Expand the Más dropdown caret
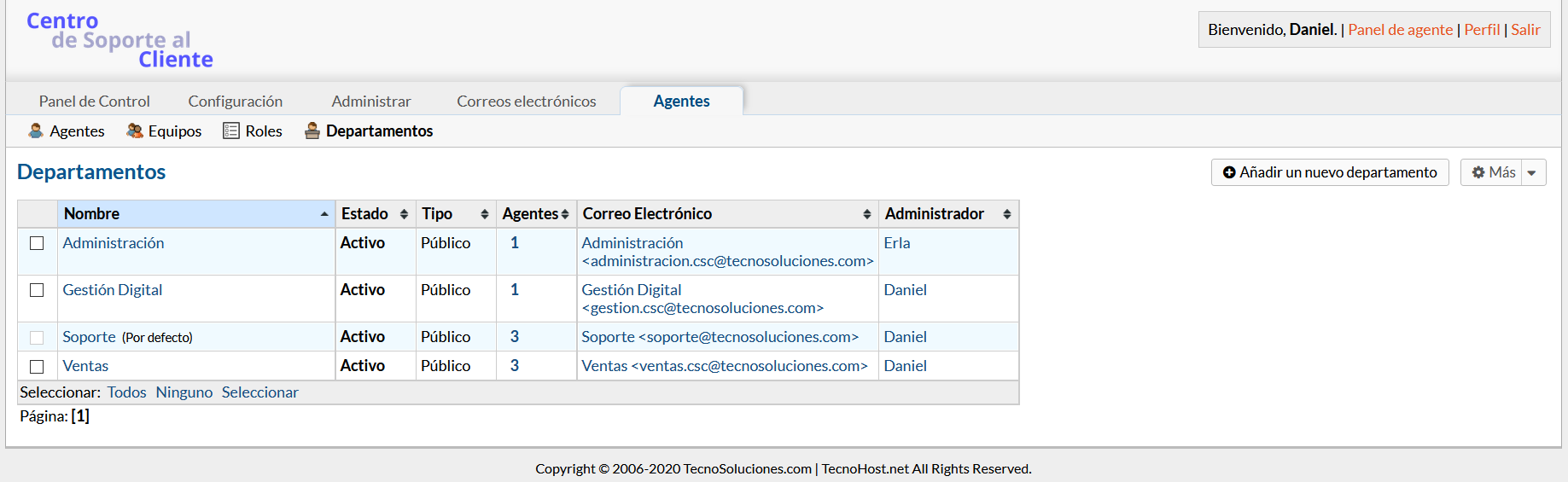This screenshot has height=482, width=1568. click(1532, 172)
